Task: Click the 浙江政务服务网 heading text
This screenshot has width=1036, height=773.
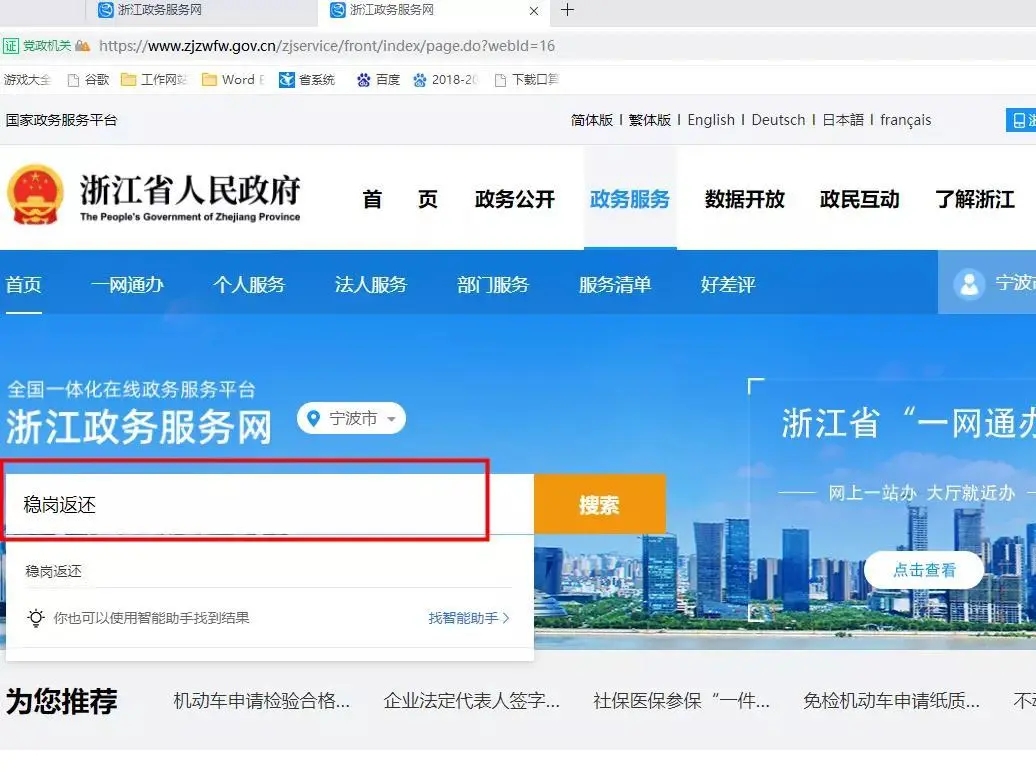Action: [139, 427]
